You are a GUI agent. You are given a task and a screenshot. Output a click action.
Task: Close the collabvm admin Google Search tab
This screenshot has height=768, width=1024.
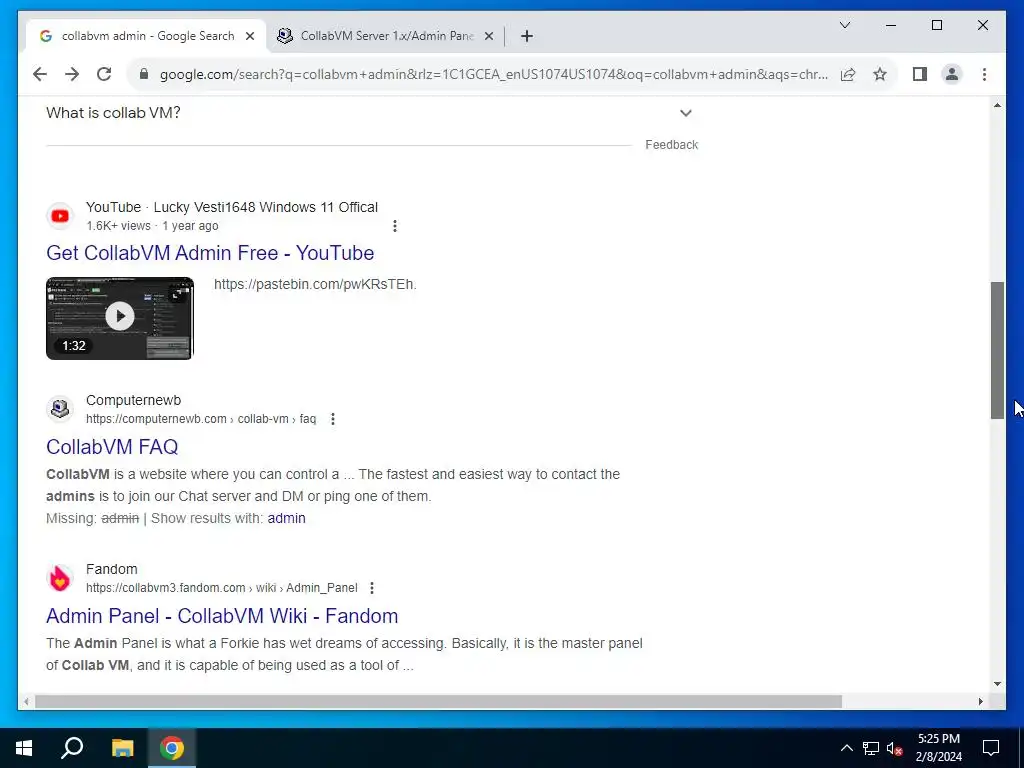pos(249,37)
